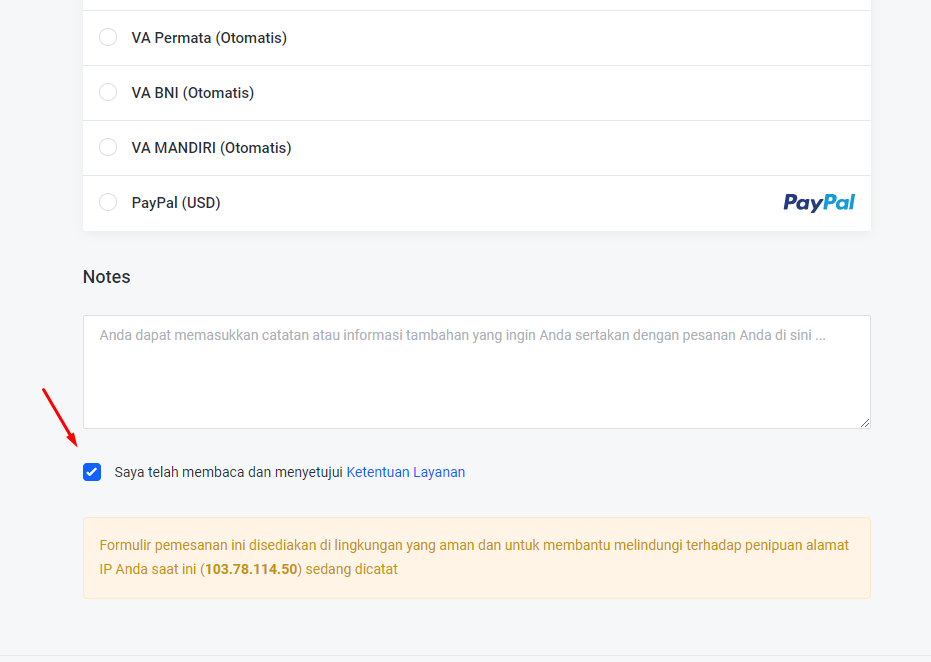Click the bold IP address 103.78.114.50
This screenshot has width=931, height=662.
click(251, 569)
